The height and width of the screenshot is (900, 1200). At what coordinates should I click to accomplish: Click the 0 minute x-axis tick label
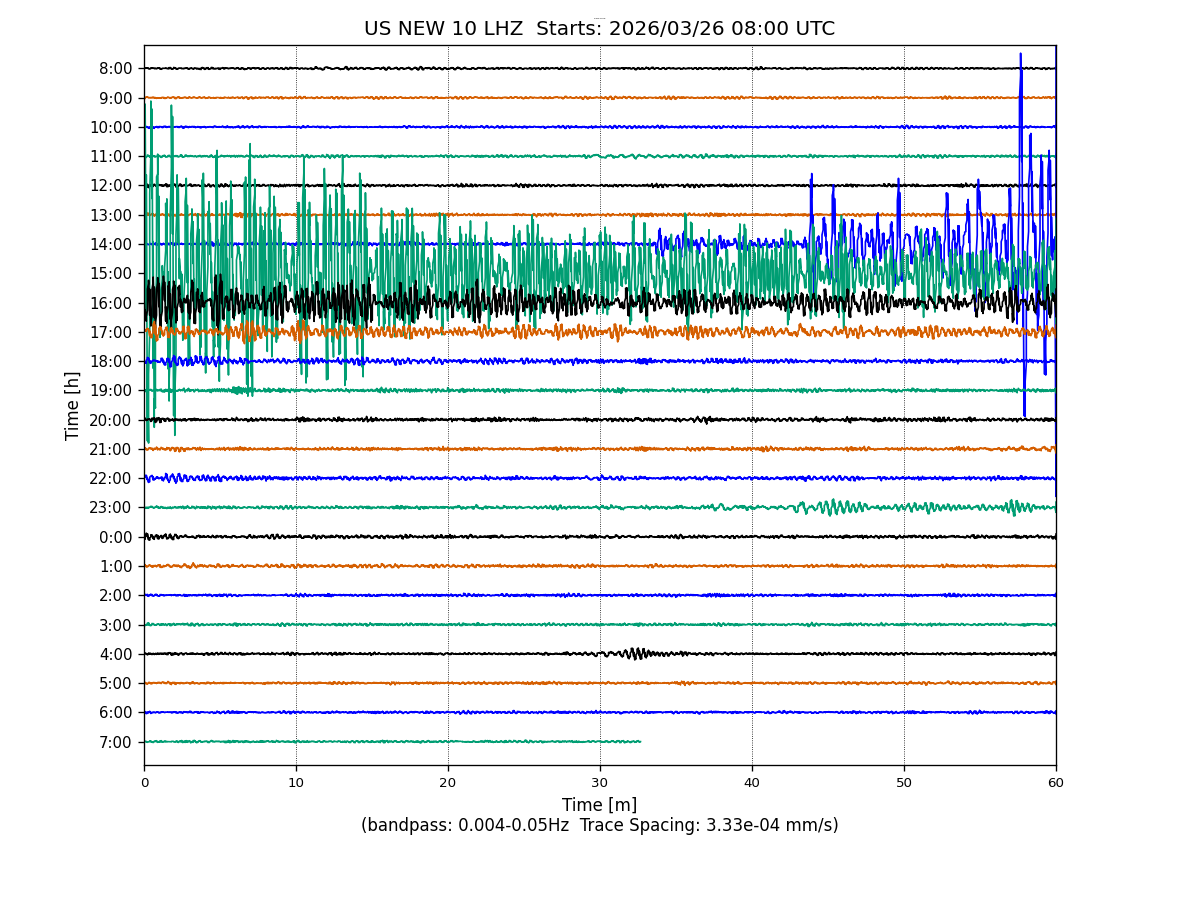(x=144, y=783)
